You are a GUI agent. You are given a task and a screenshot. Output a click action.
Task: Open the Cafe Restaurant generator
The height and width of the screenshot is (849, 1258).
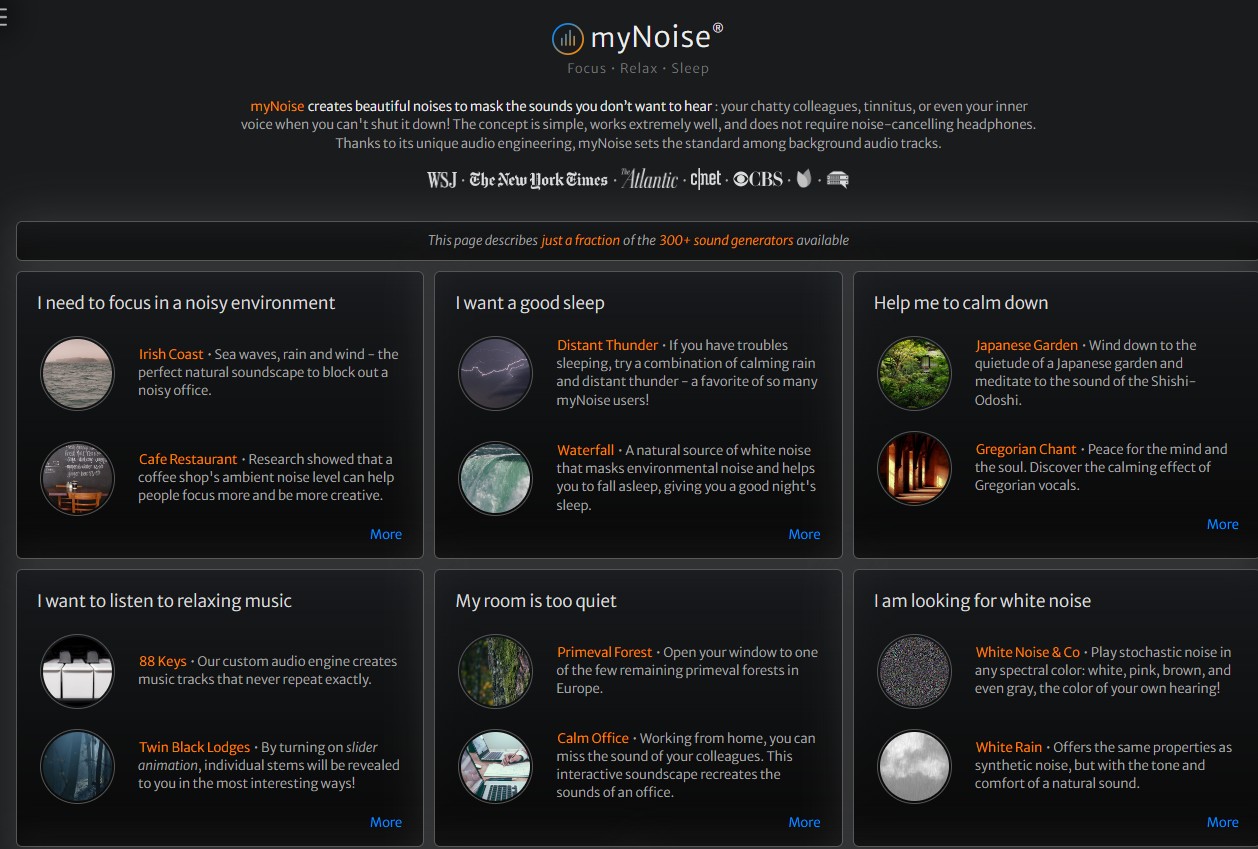click(187, 458)
